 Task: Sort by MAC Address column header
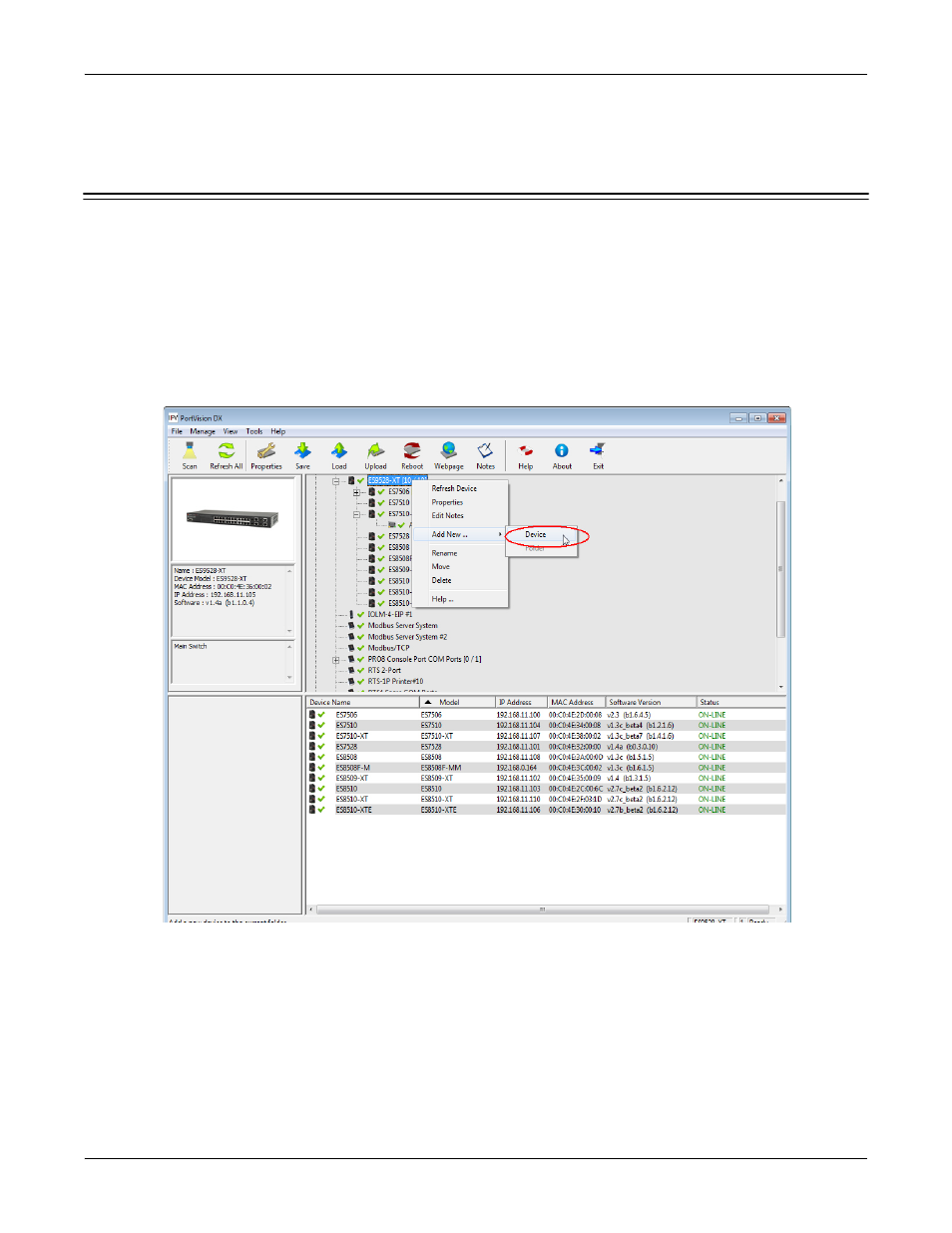click(x=577, y=702)
